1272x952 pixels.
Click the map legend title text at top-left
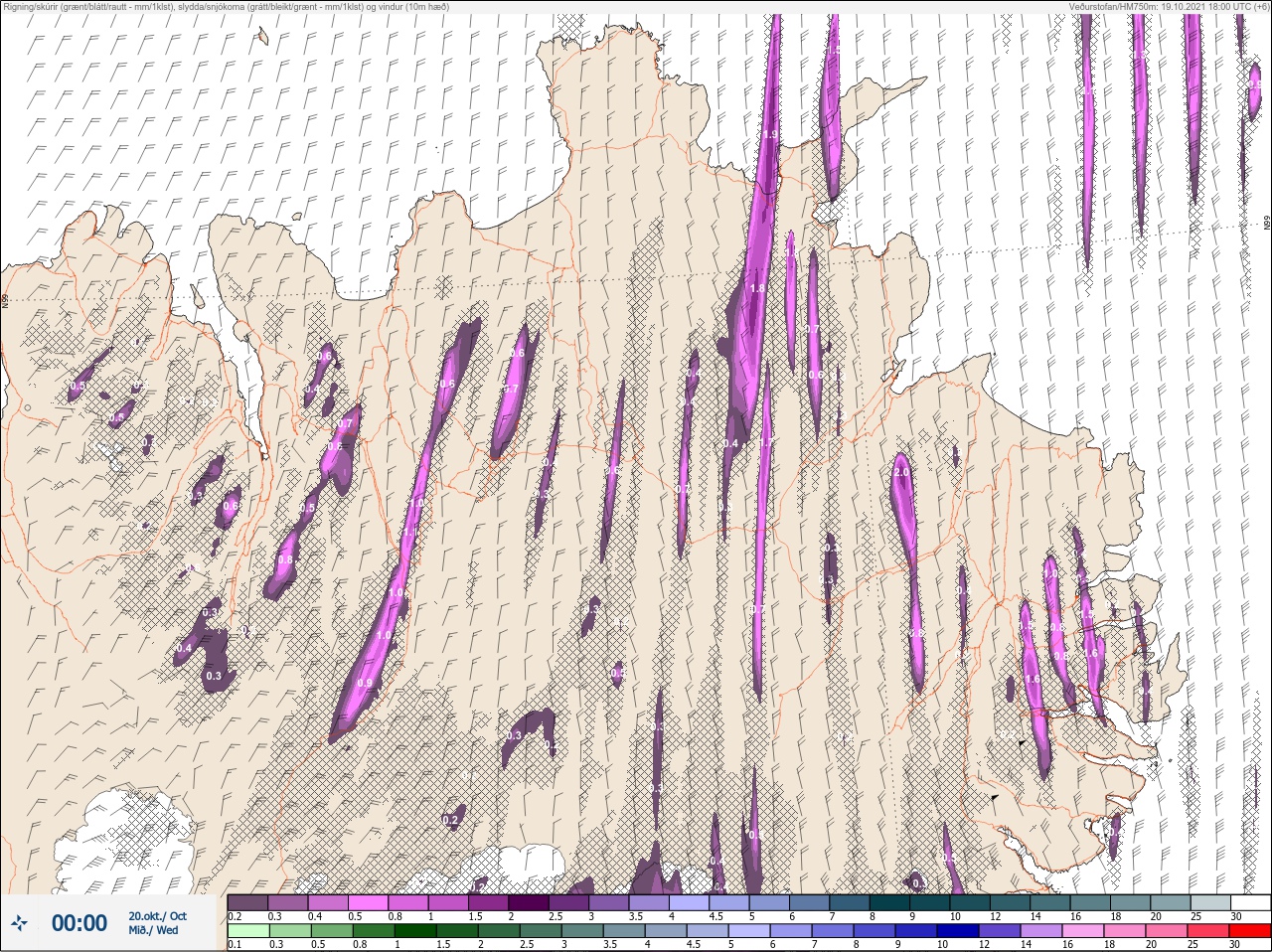[227, 6]
